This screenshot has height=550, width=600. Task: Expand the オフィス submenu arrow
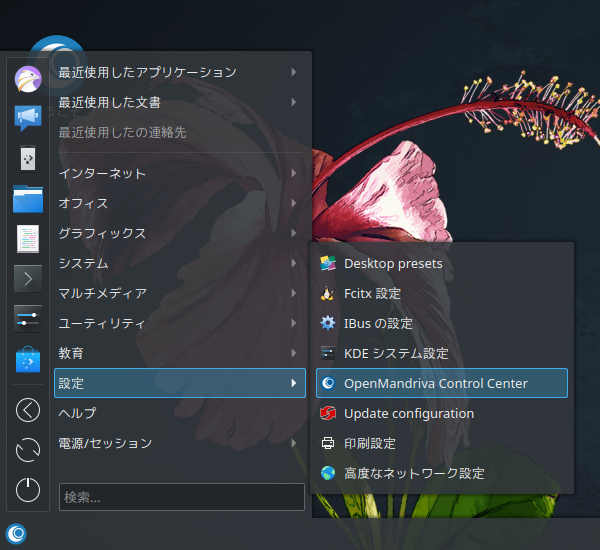point(293,203)
